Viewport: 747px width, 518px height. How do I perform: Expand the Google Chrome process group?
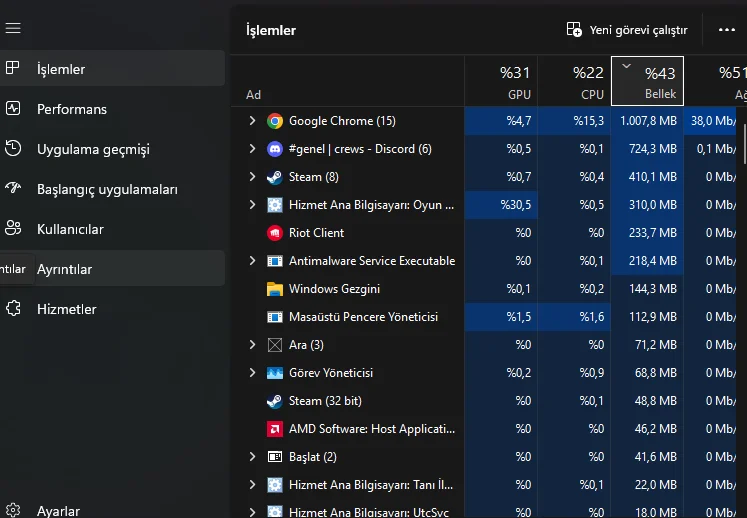(252, 121)
